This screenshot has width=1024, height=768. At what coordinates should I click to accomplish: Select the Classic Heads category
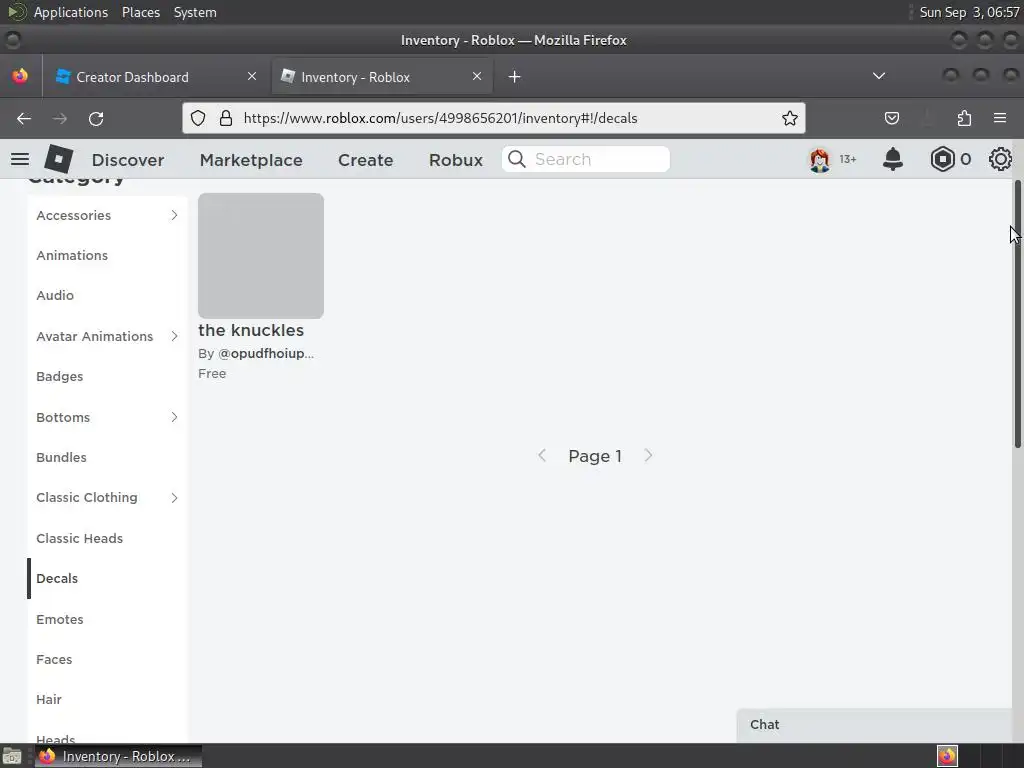[x=80, y=538]
